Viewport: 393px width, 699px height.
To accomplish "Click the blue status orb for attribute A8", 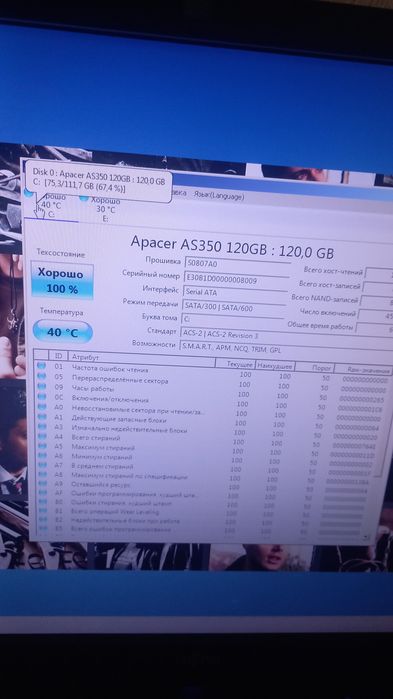I will 42,474.
